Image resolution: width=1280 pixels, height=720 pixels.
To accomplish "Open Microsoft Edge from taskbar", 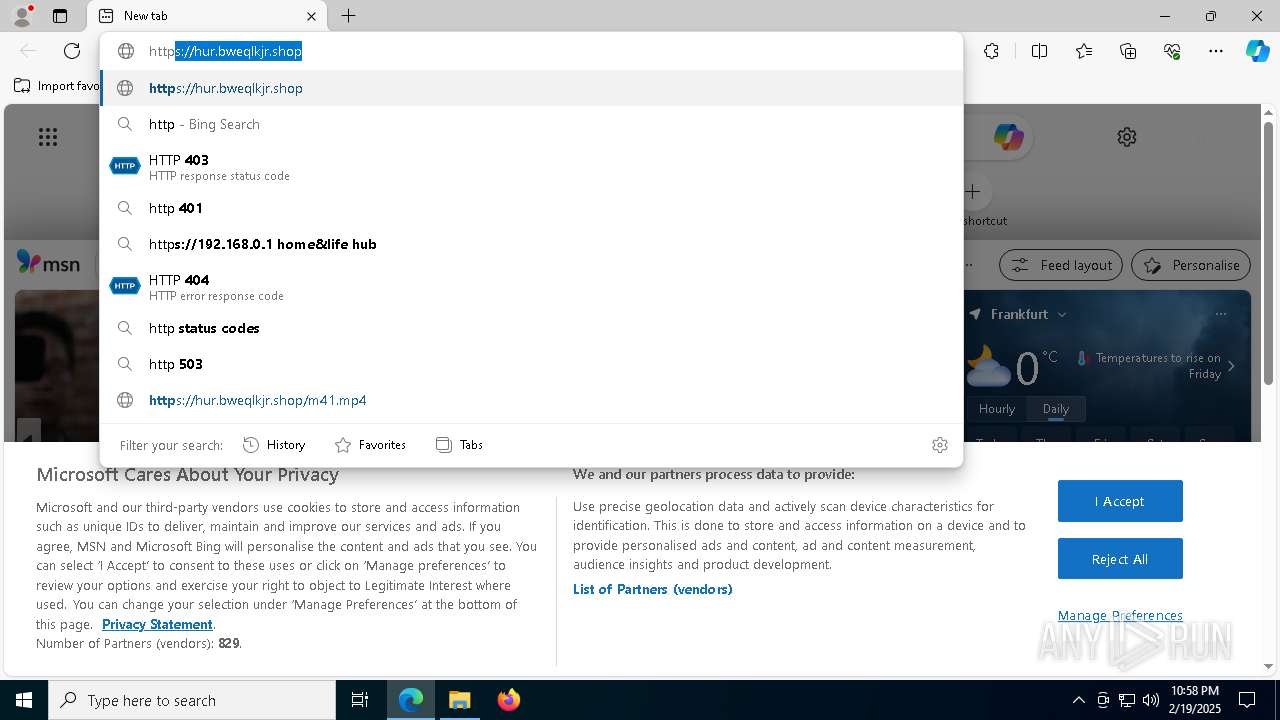I will pos(411,700).
